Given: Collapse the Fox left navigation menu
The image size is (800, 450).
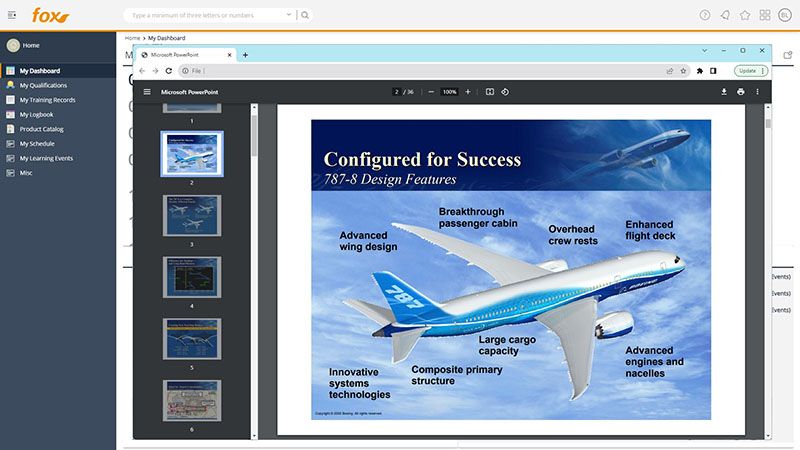Looking at the screenshot, I should 12,15.
